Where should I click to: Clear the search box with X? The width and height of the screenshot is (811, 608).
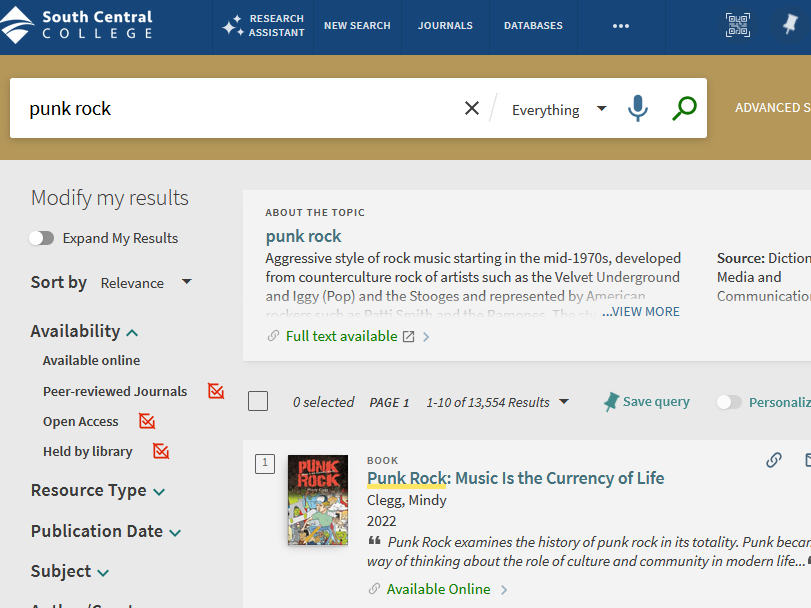[472, 108]
